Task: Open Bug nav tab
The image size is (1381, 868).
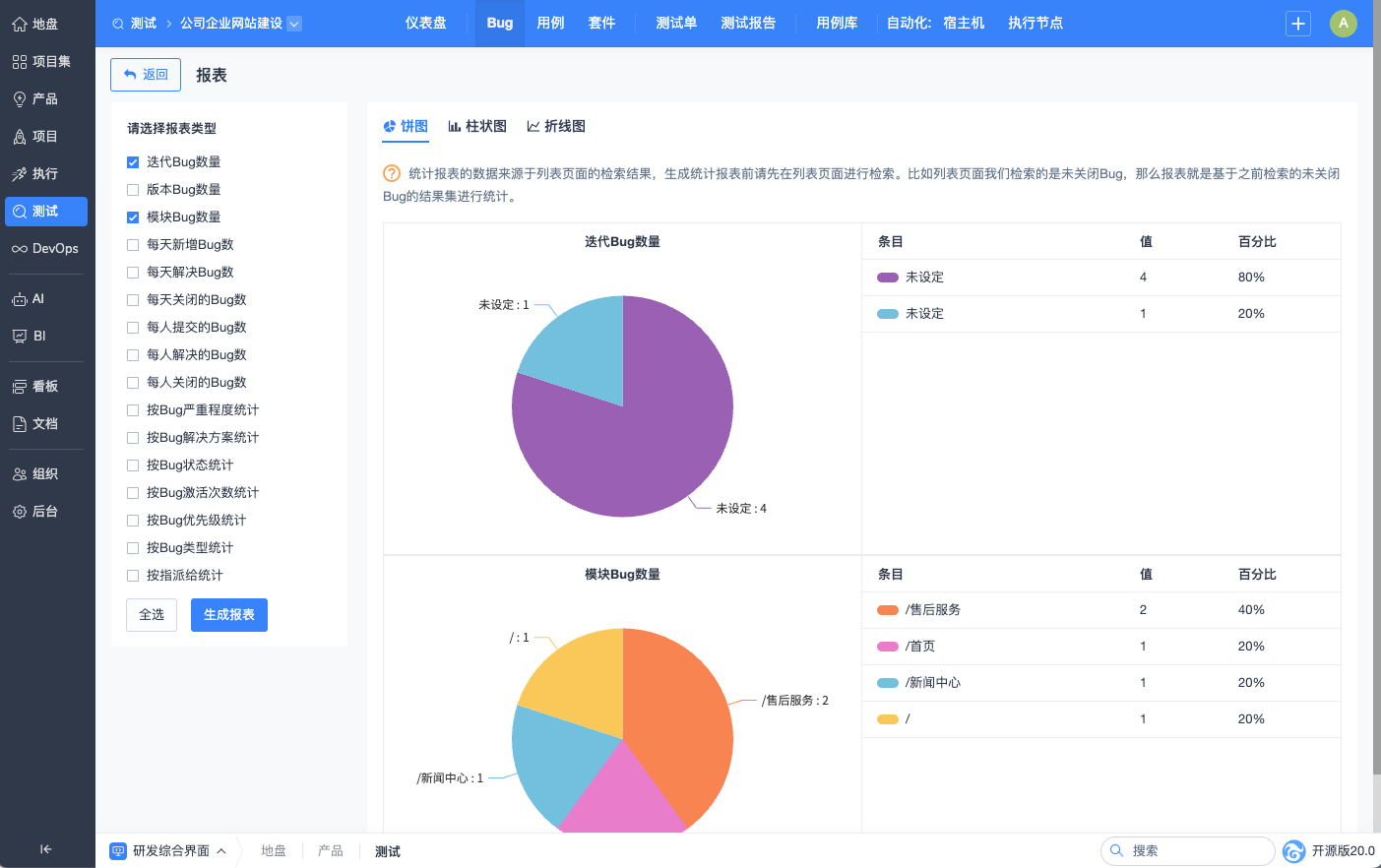Action: pos(500,23)
